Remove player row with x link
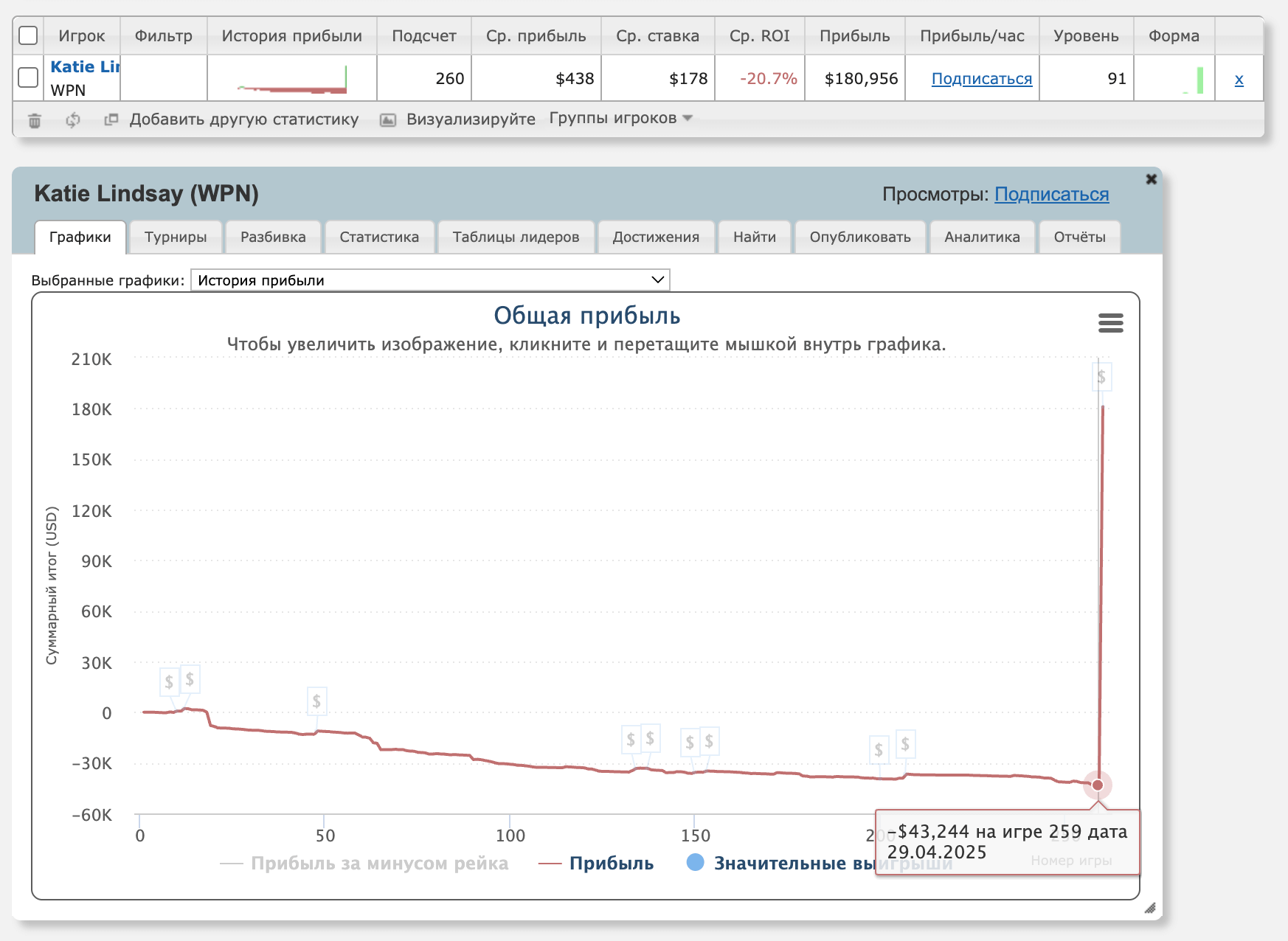Screen dimensions: 1288x941 (x=1239, y=80)
